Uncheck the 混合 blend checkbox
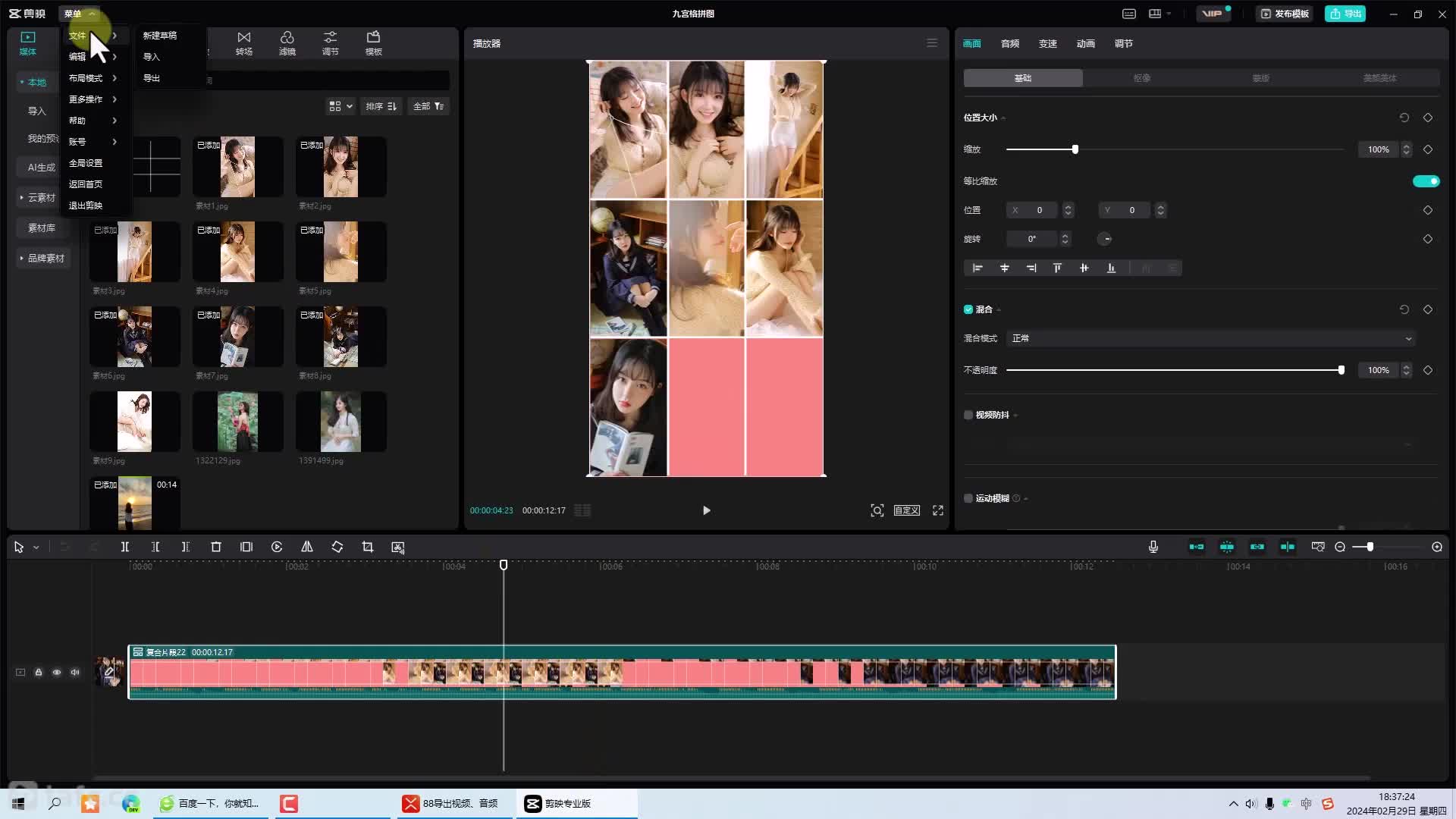Image resolution: width=1456 pixels, height=819 pixels. [x=968, y=309]
